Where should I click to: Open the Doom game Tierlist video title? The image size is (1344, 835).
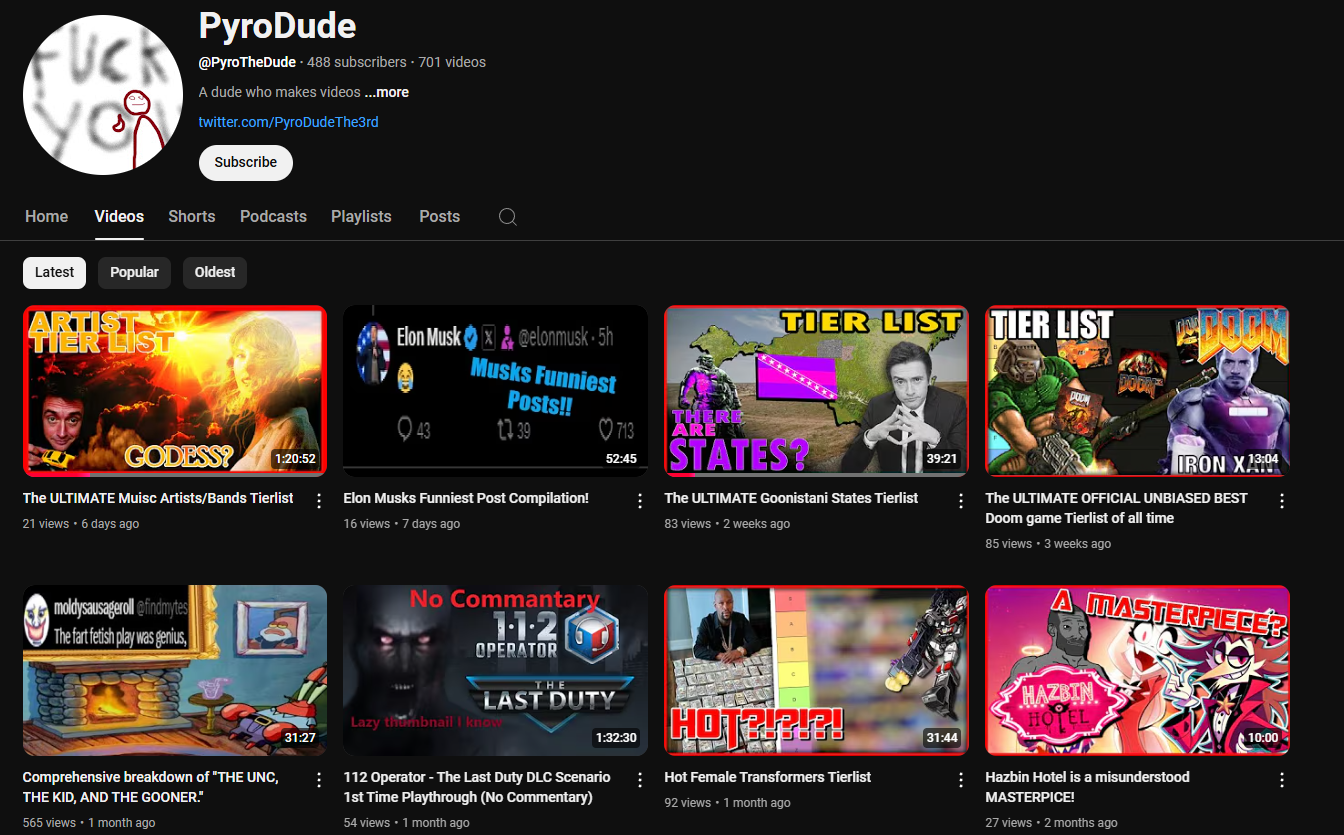(x=1117, y=508)
